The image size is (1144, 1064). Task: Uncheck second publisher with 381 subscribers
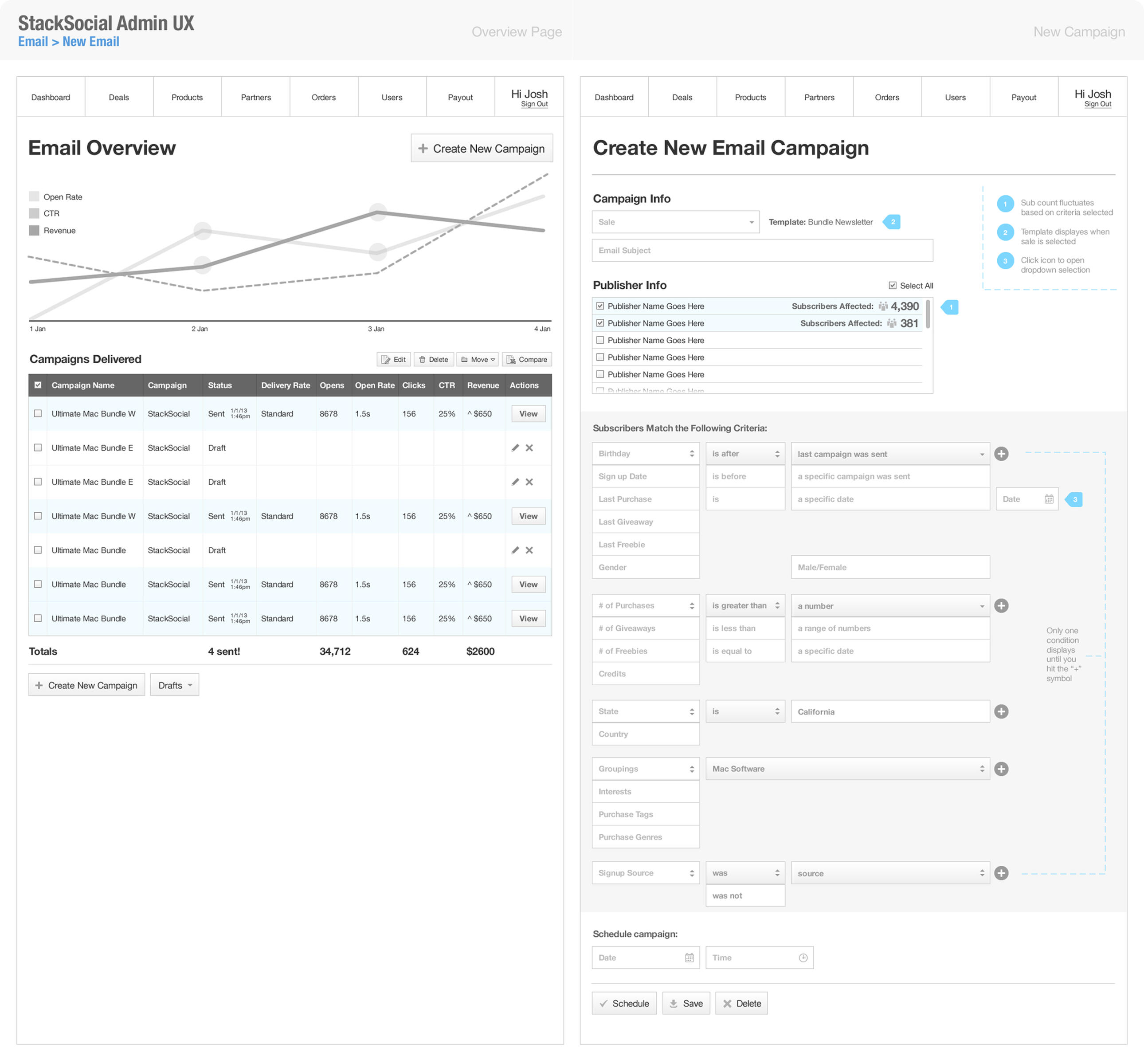(600, 323)
